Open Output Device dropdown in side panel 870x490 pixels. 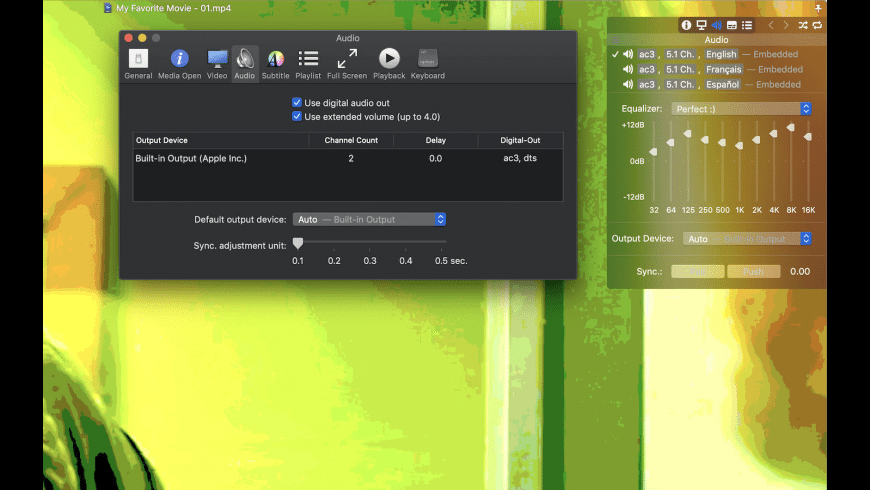tap(747, 239)
